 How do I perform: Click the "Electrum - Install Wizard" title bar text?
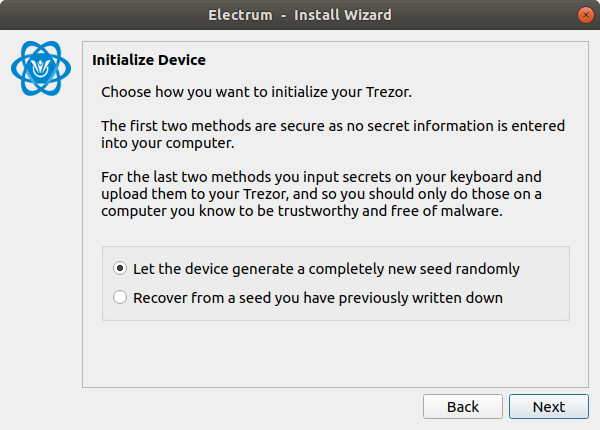tap(300, 15)
